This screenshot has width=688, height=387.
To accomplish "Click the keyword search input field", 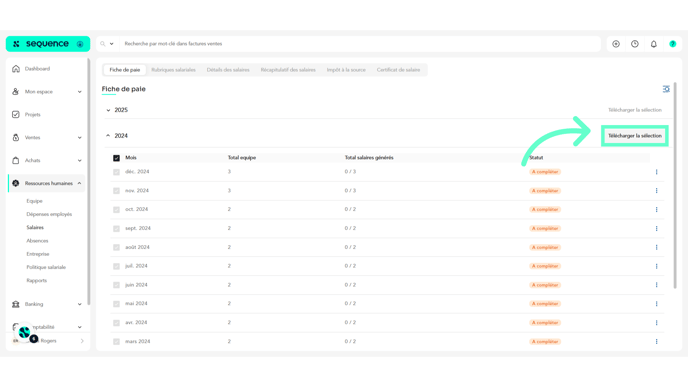I will pos(360,44).
